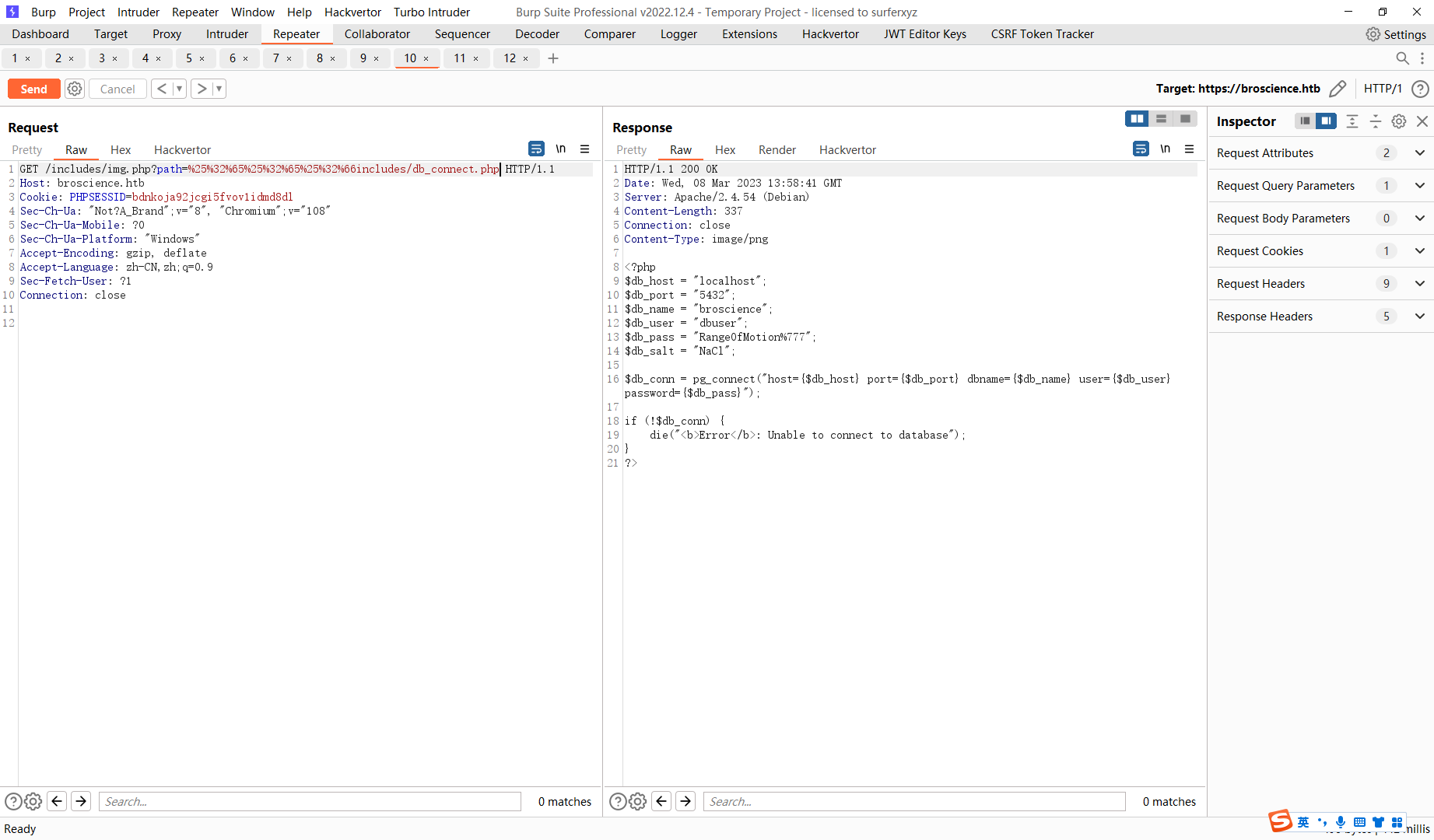Screen dimensions: 1434x840
Task: Open the Request search settings gear
Action: (33, 801)
